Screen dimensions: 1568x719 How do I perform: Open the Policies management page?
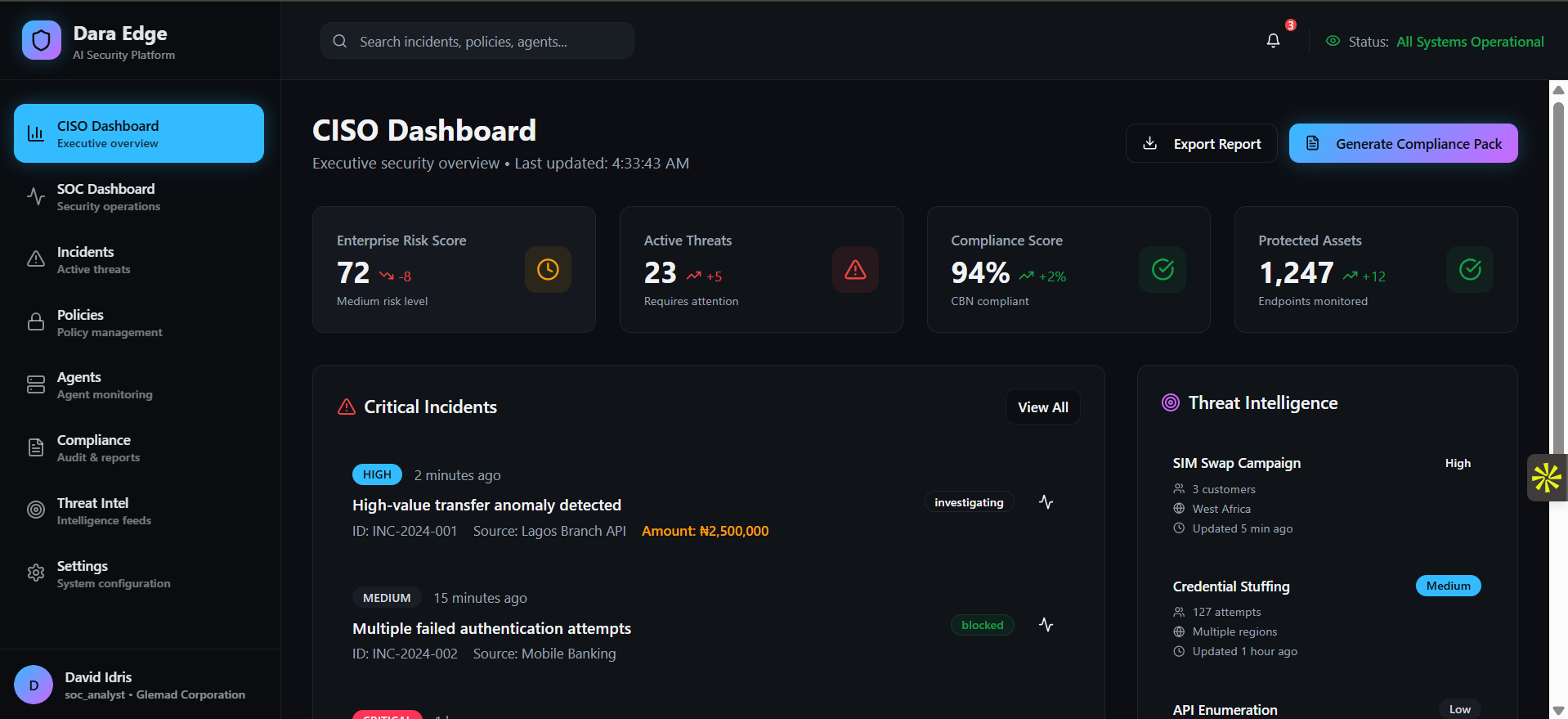pos(139,323)
